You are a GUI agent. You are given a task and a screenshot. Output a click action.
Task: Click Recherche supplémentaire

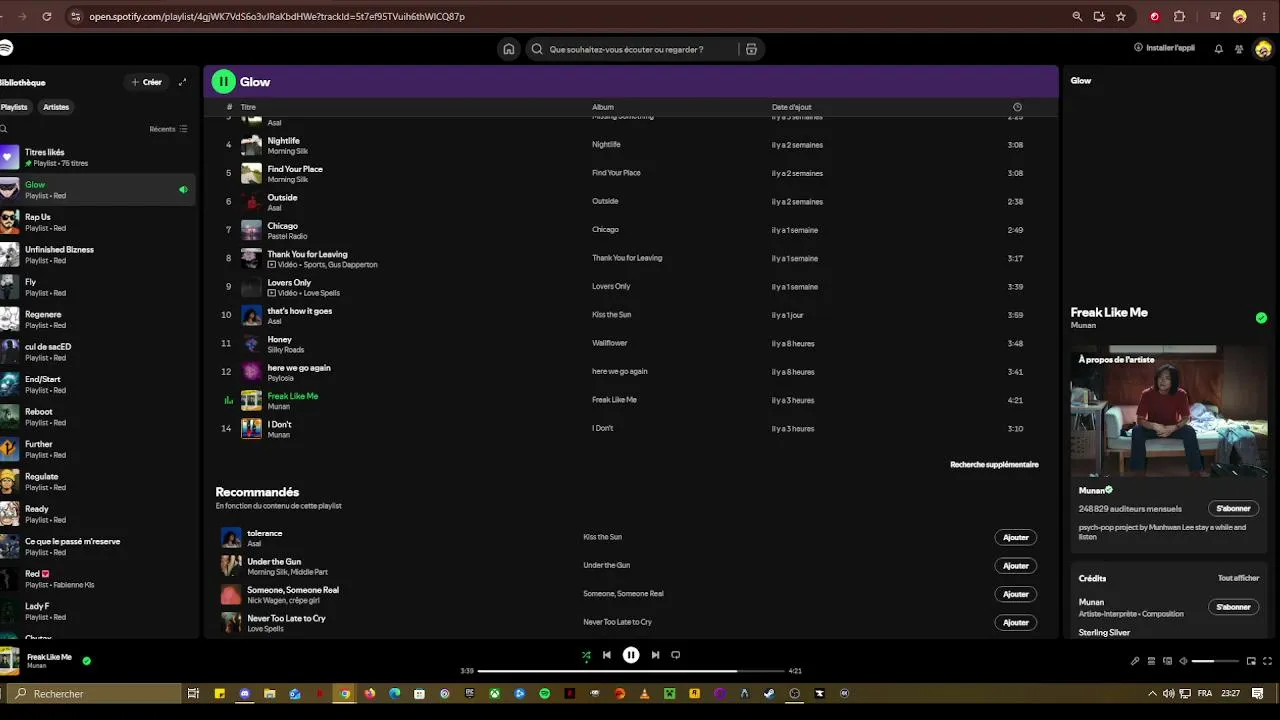(x=994, y=464)
